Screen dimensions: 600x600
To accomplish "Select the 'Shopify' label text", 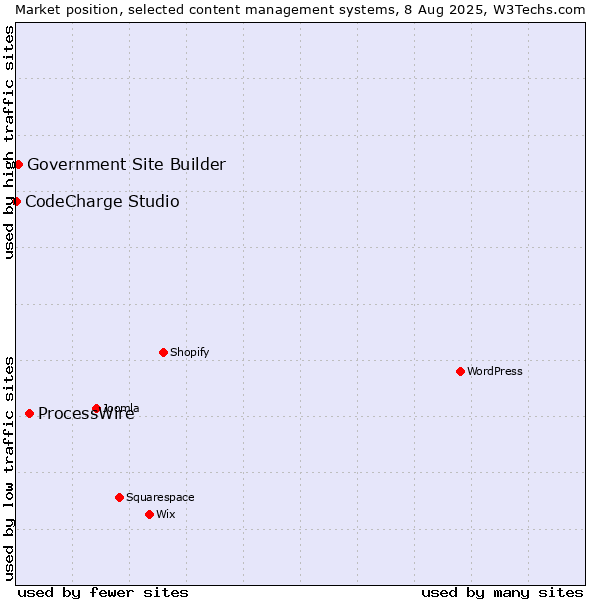I will click(189, 352).
